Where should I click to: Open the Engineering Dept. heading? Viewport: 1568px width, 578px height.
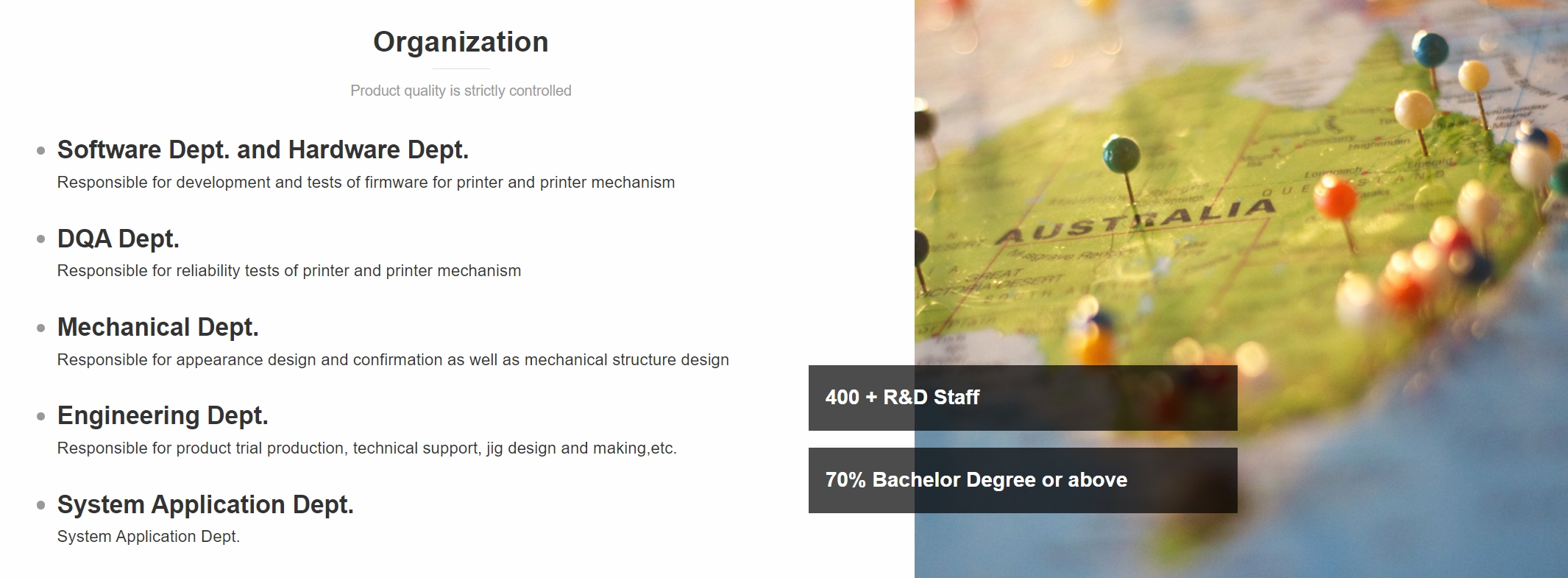163,415
